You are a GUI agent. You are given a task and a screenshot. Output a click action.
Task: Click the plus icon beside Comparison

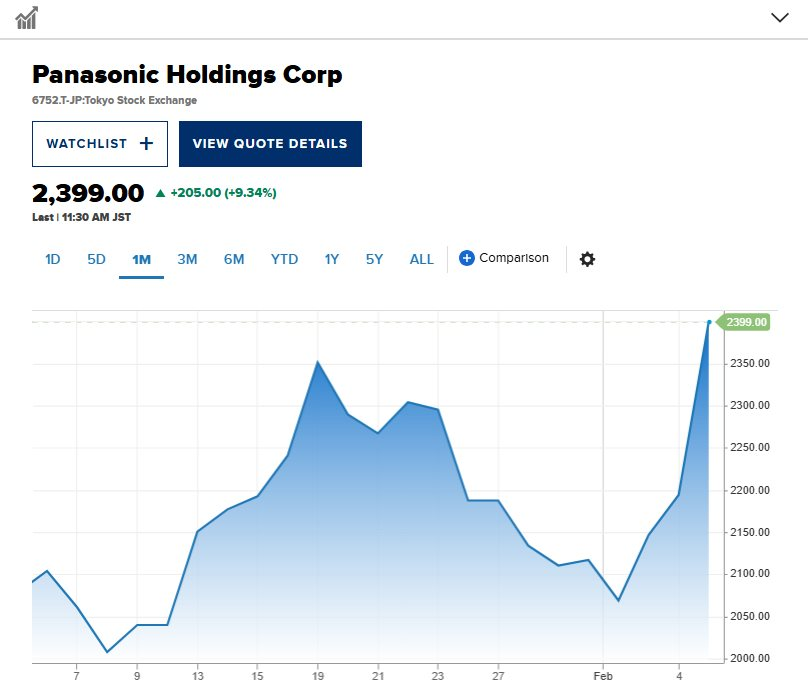tap(466, 258)
